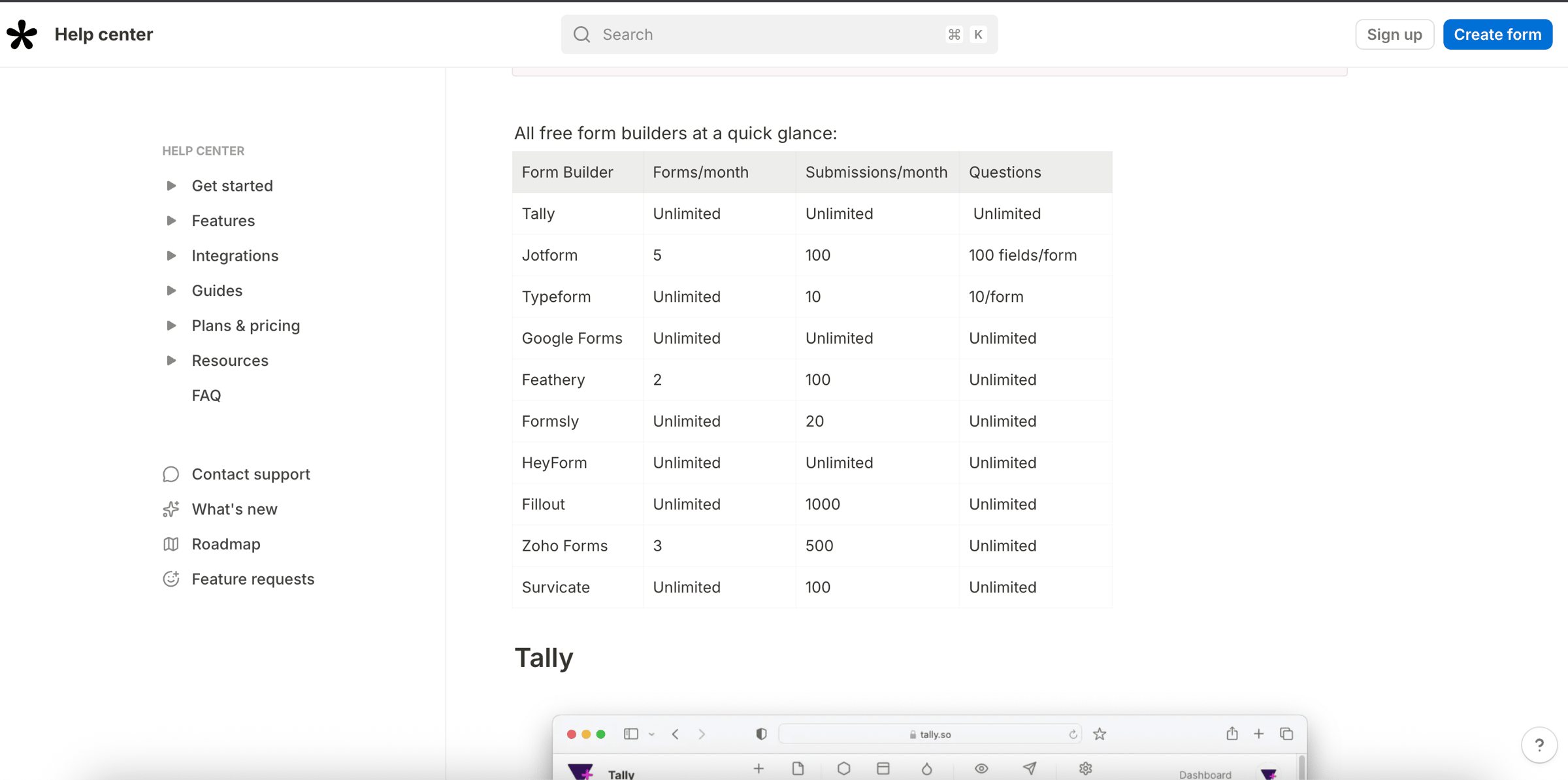Viewport: 1568px width, 780px height.
Task: Click the star icon in embedded browser
Action: point(1100,734)
